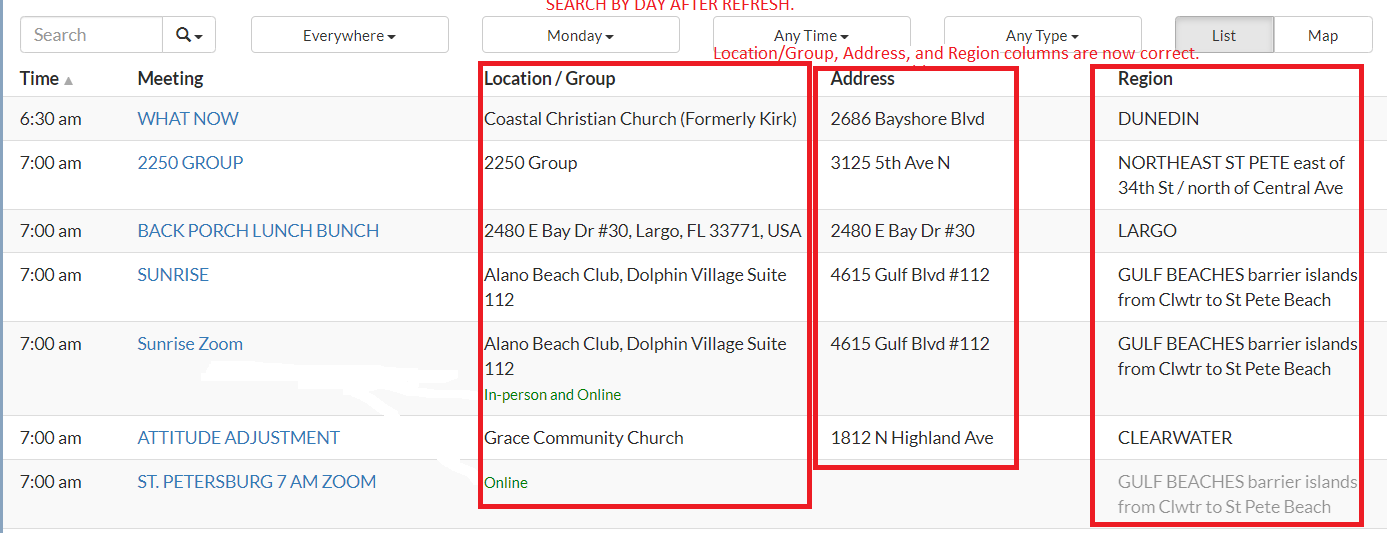Click the Online label in St. Petersburg row
Image resolution: width=1387 pixels, height=533 pixels.
tap(506, 483)
